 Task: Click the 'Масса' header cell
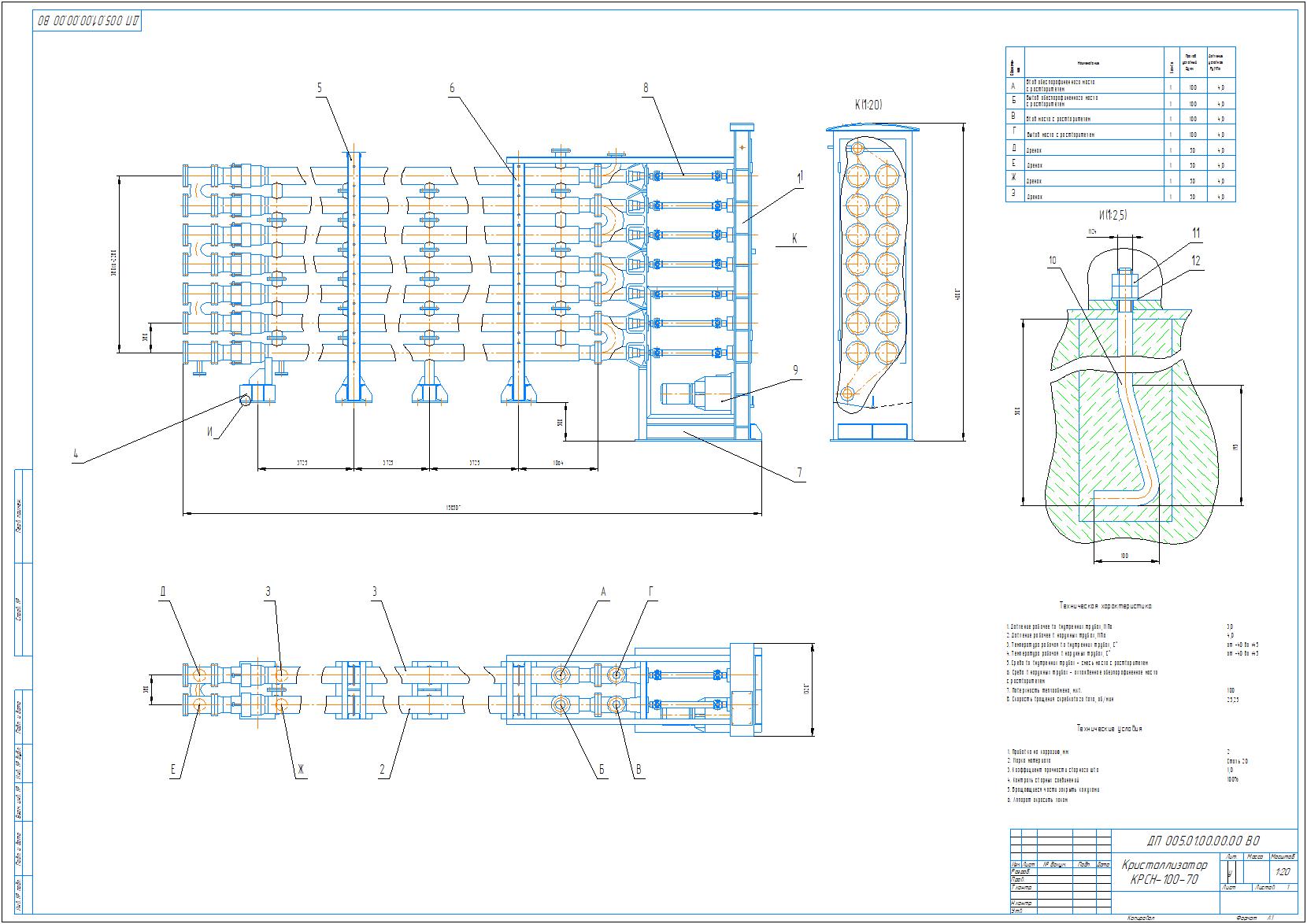[x=1256, y=856]
